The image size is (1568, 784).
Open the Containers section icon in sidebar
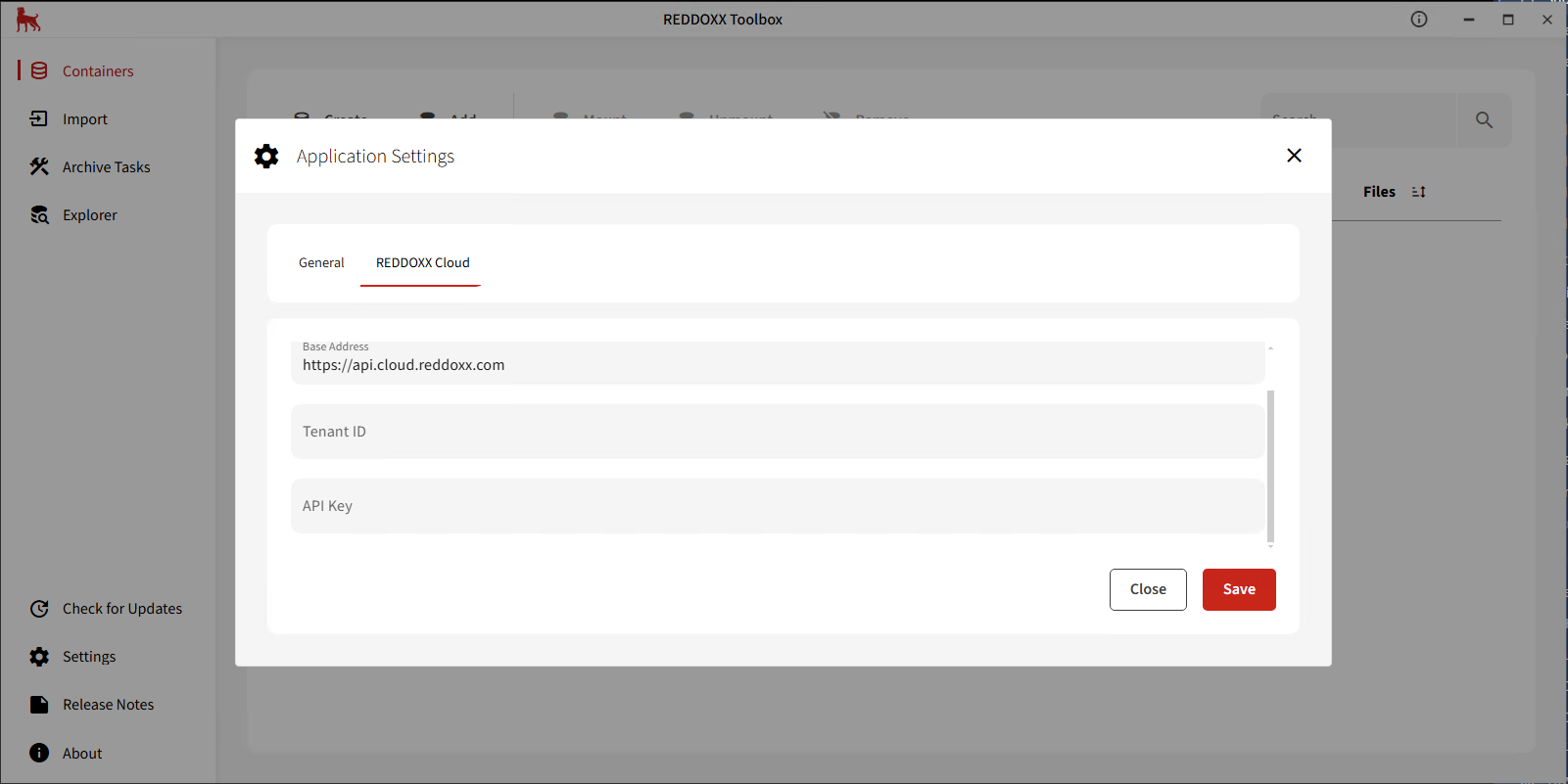[39, 70]
